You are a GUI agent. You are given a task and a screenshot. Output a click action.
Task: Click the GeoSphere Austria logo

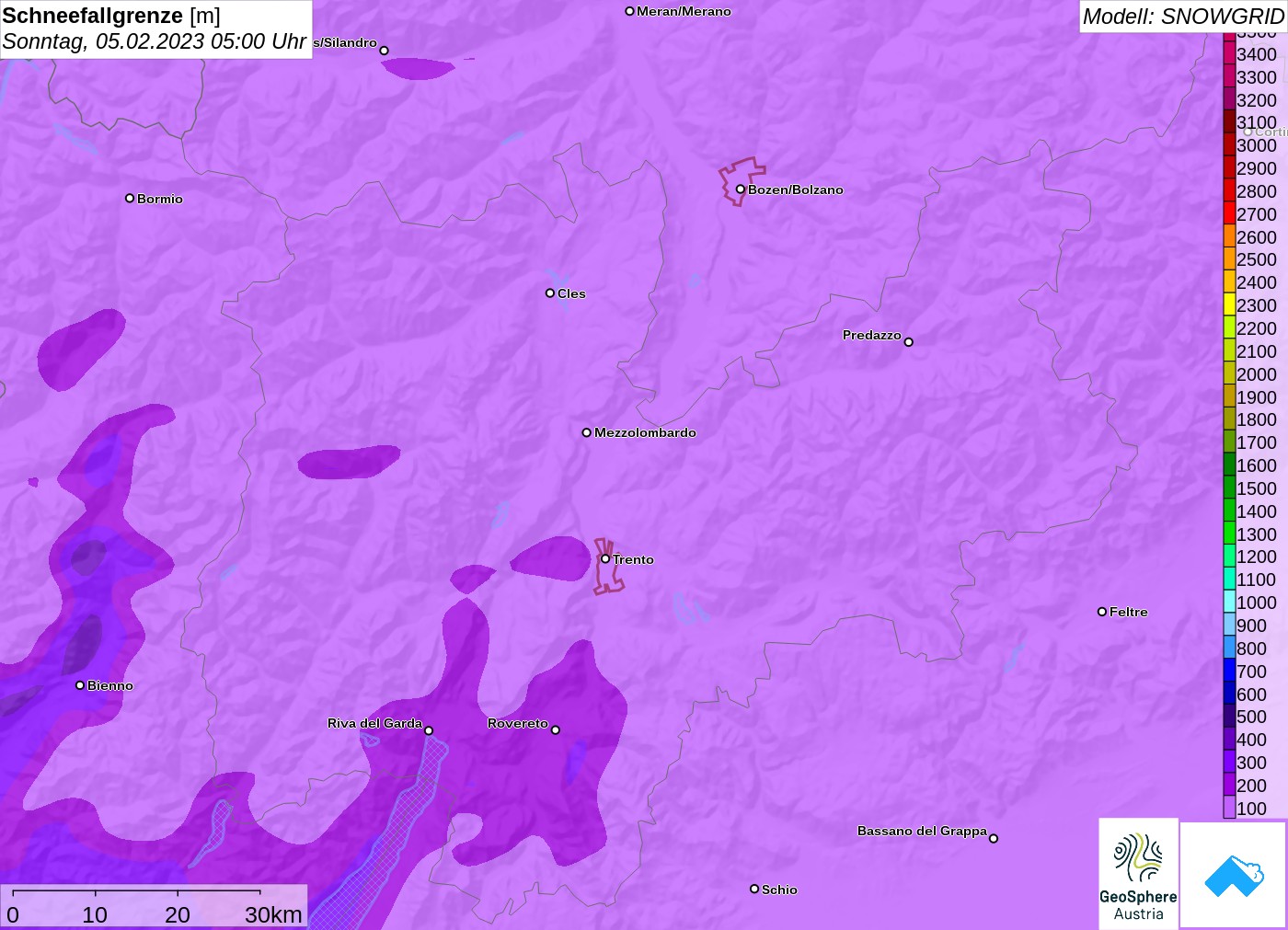[x=1138, y=873]
